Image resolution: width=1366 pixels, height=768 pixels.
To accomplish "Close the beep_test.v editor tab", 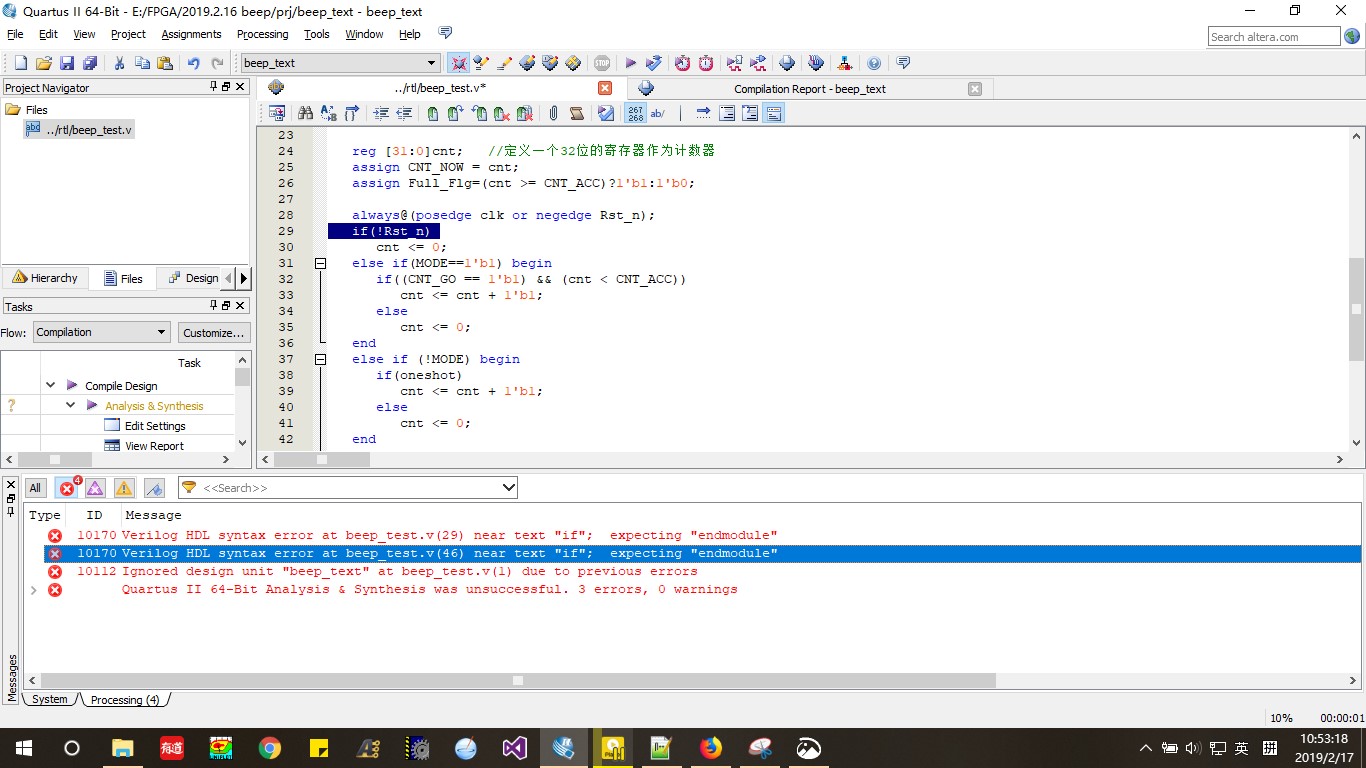I will pyautogui.click(x=605, y=88).
